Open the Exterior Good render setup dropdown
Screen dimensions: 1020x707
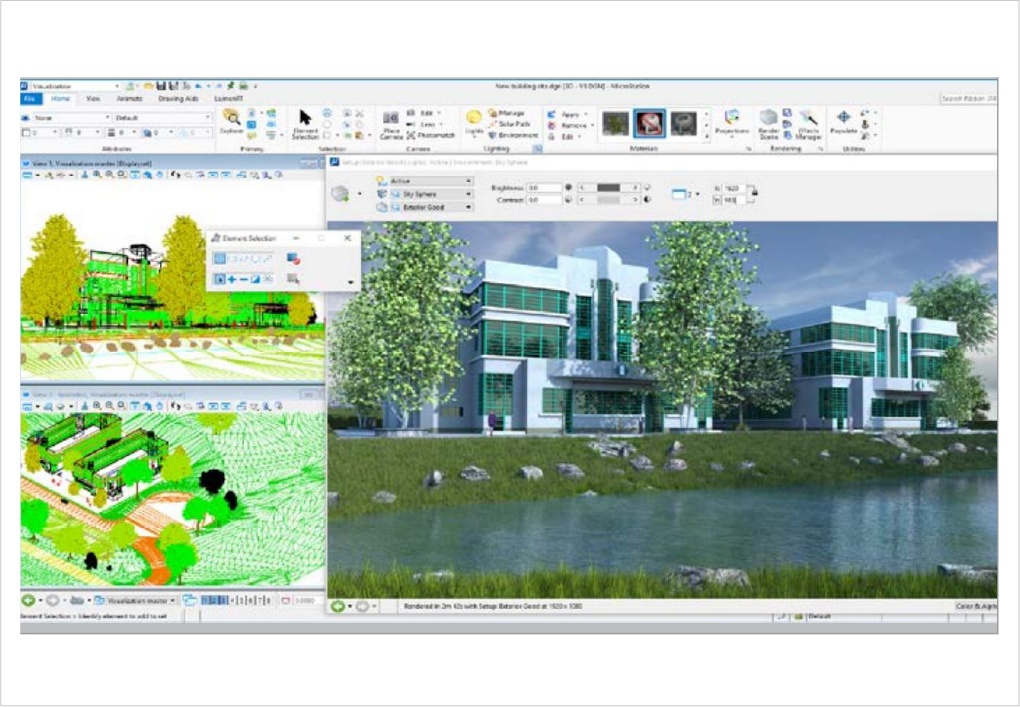[468, 207]
